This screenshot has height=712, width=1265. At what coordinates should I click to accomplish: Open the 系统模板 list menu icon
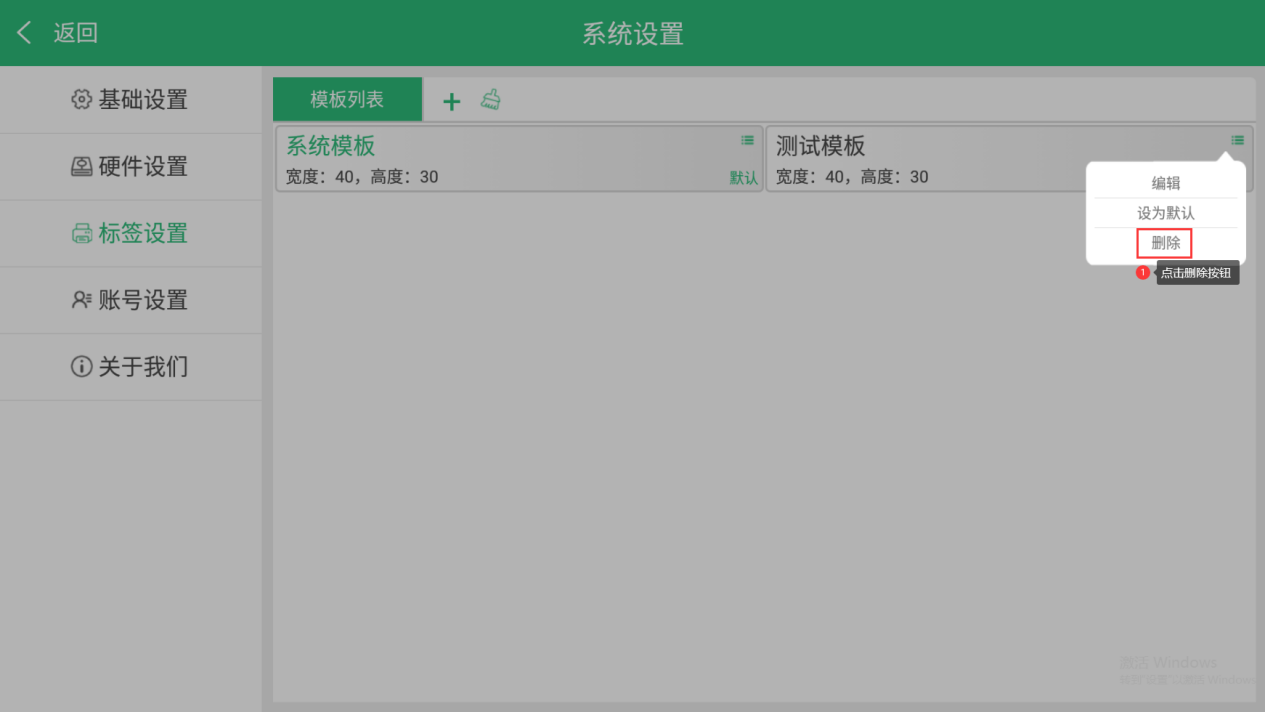point(747,141)
